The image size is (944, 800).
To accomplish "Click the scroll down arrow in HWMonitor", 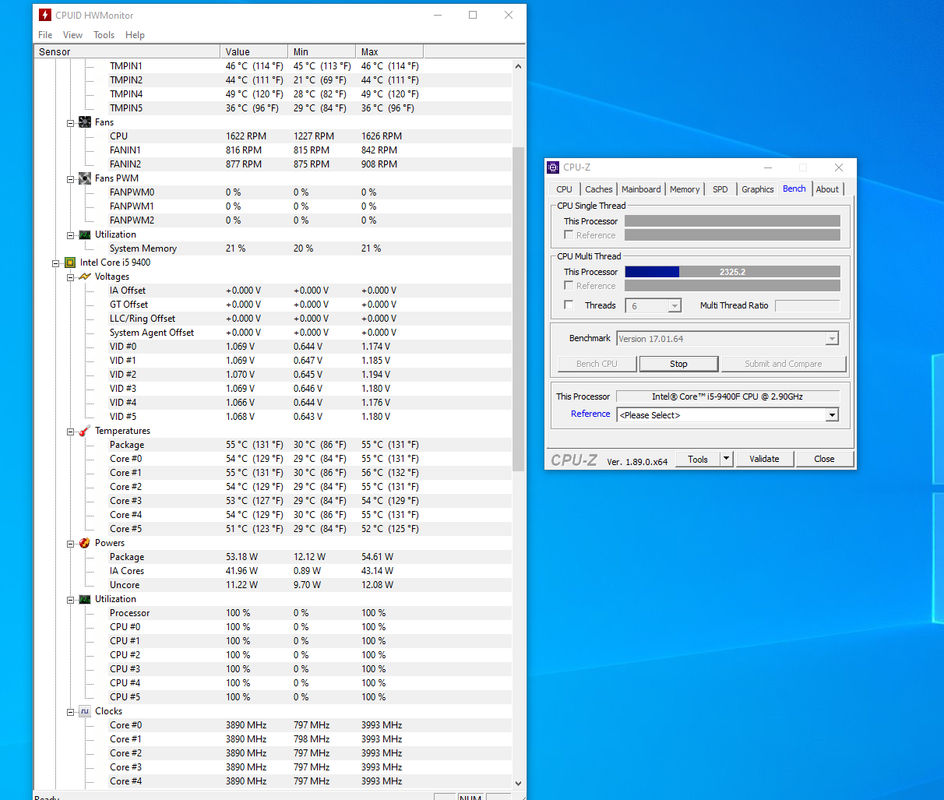I will [x=518, y=783].
